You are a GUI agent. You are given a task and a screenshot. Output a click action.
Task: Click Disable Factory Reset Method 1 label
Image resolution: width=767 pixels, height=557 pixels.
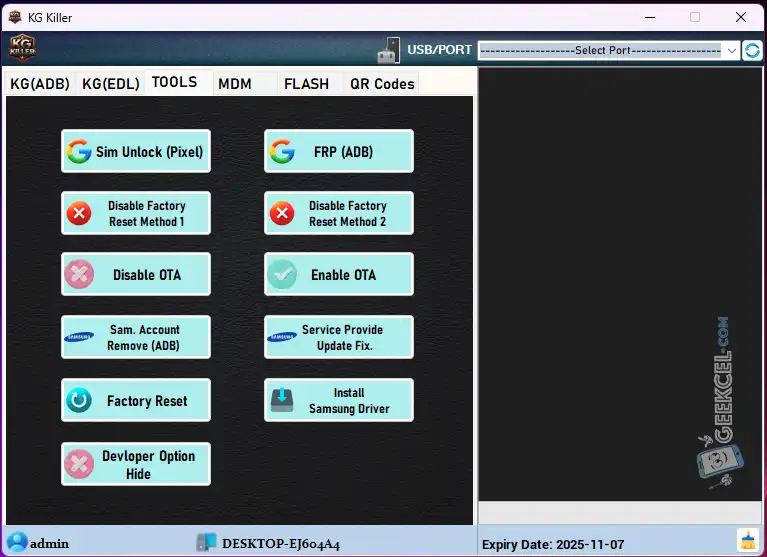[x=147, y=214]
